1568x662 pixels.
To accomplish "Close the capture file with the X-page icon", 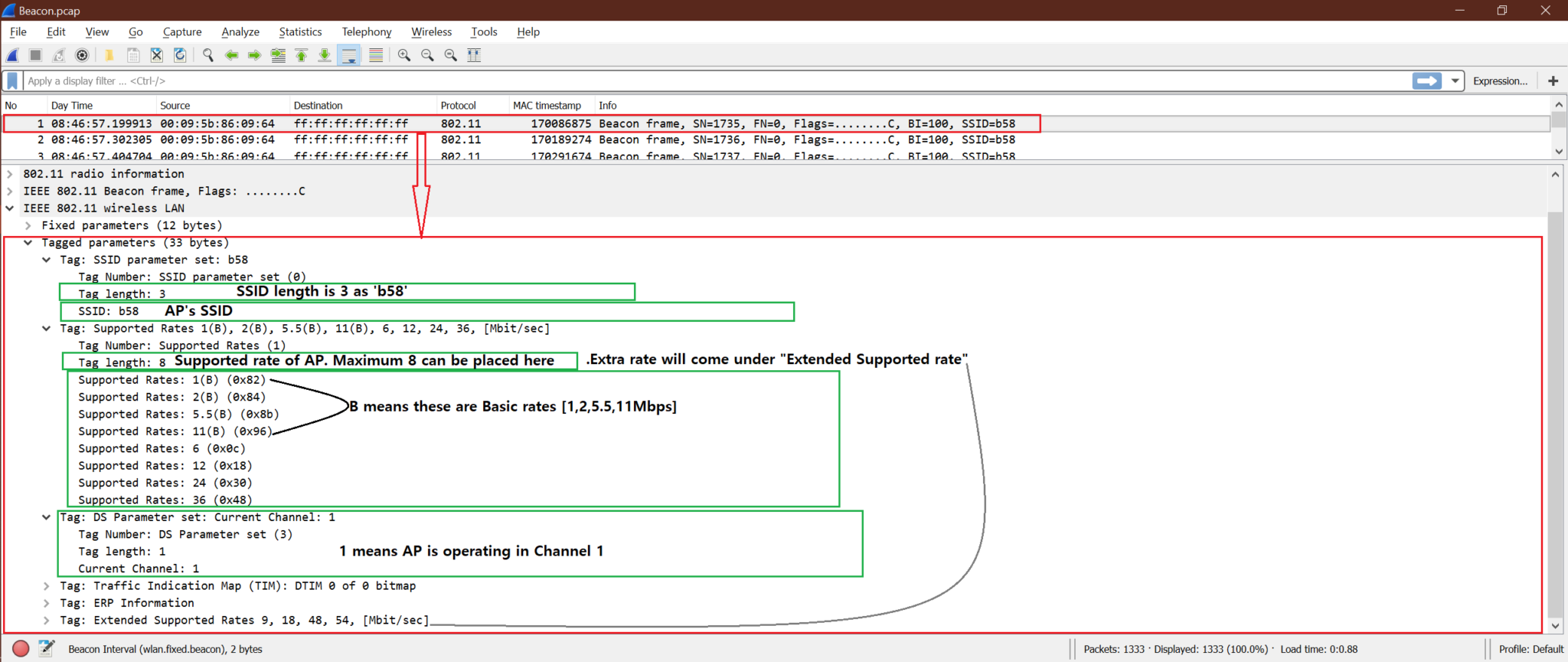I will tap(156, 55).
